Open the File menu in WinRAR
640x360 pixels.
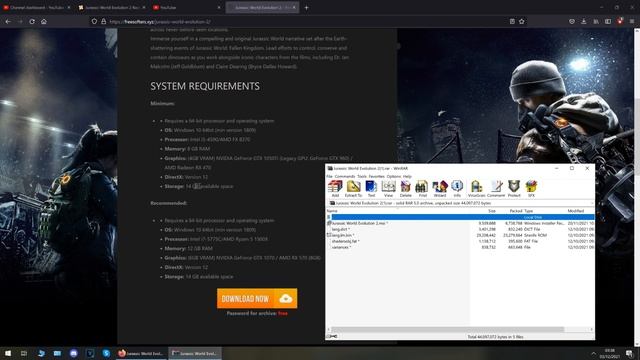coord(329,176)
